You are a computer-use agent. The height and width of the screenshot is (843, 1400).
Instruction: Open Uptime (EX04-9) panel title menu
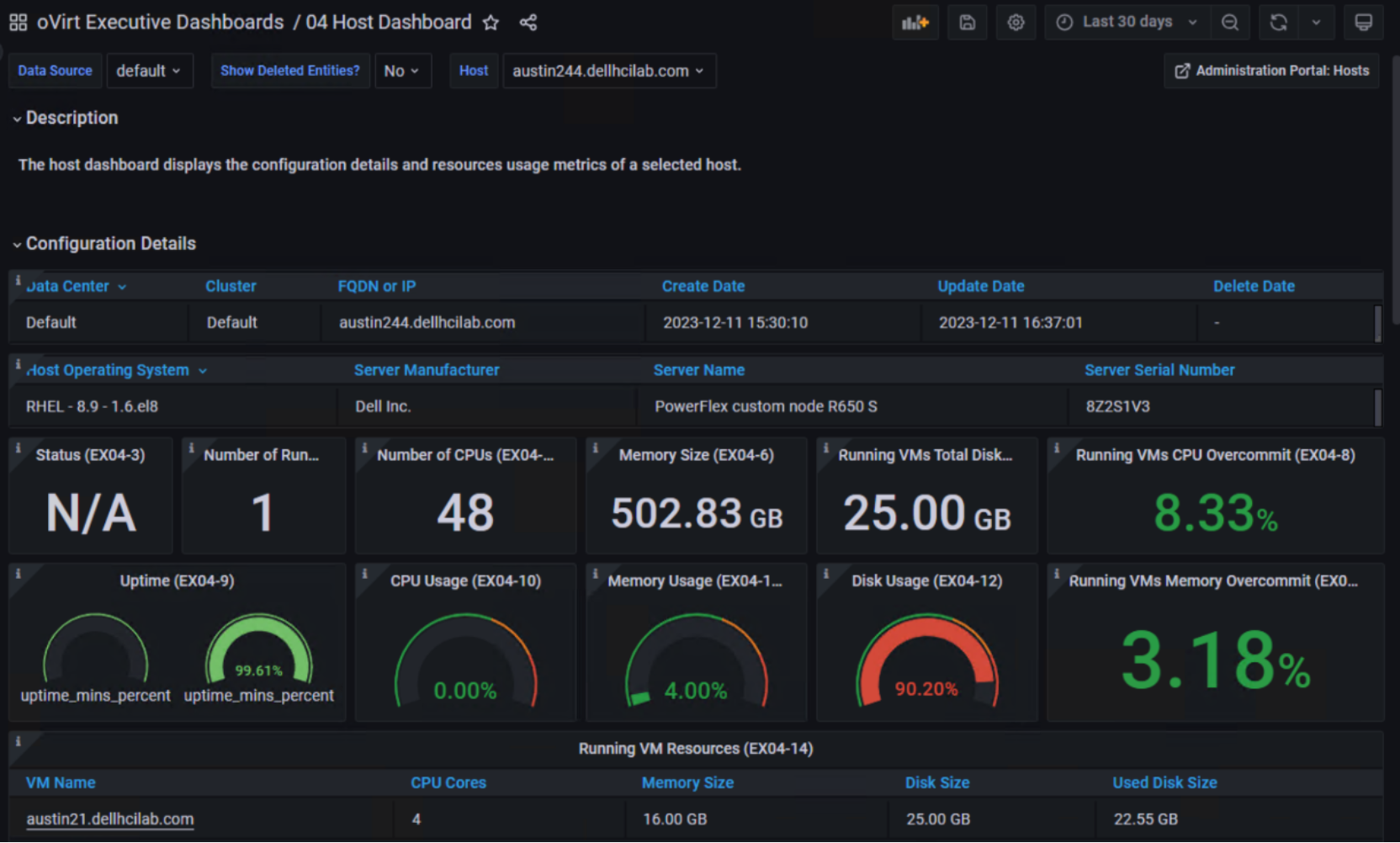[x=177, y=581]
